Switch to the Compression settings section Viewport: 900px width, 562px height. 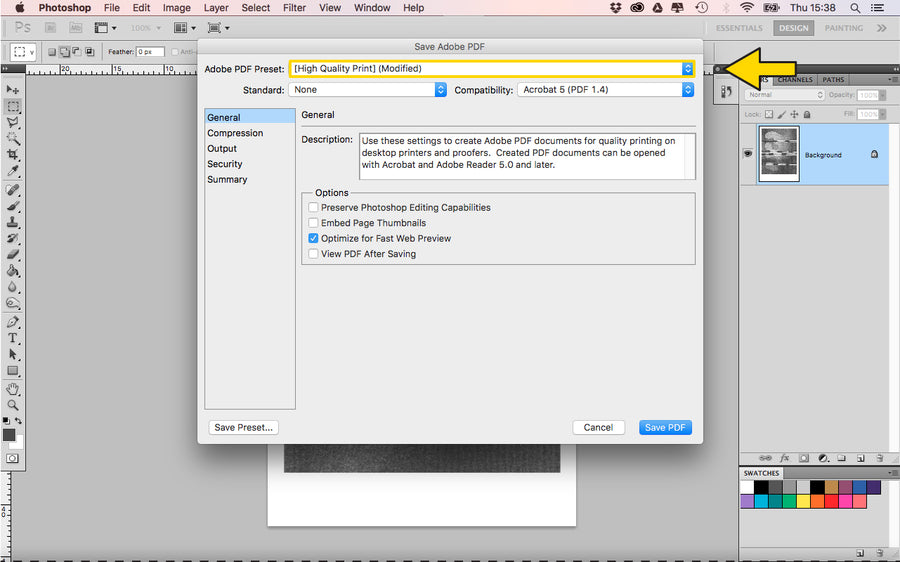(x=235, y=133)
